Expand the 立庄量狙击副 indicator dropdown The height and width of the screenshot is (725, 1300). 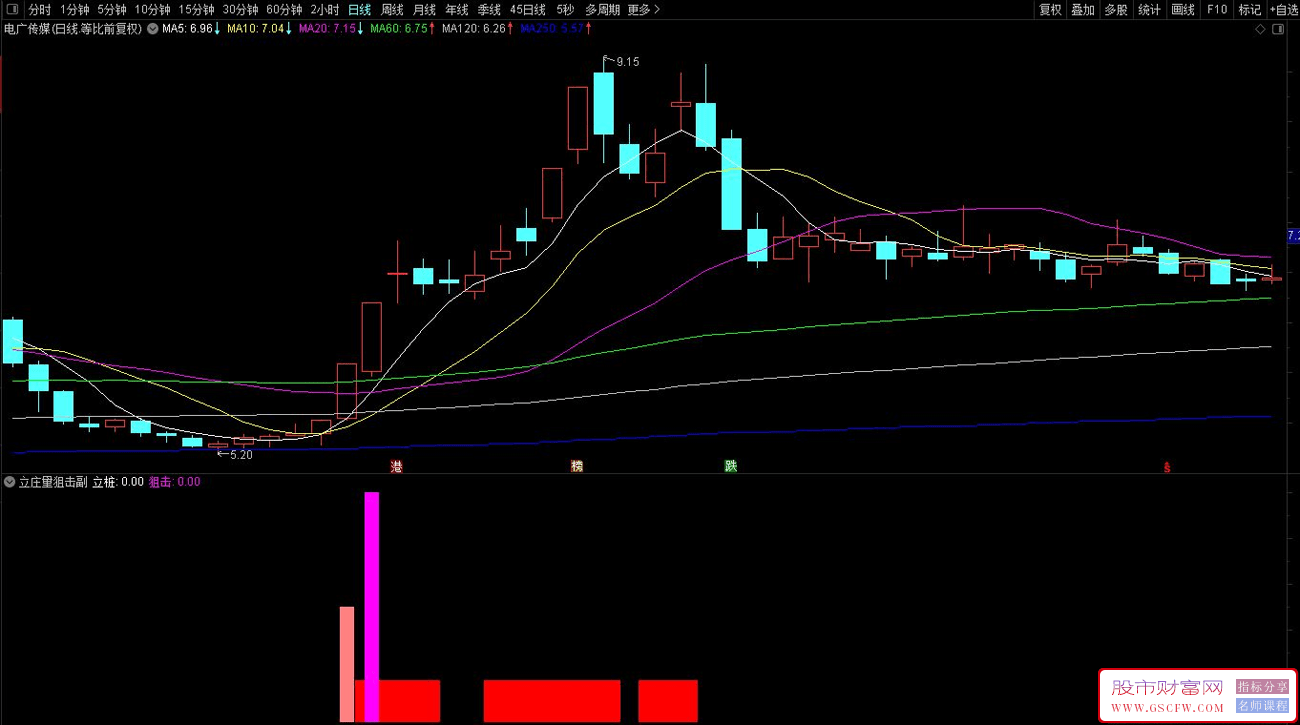[10, 482]
